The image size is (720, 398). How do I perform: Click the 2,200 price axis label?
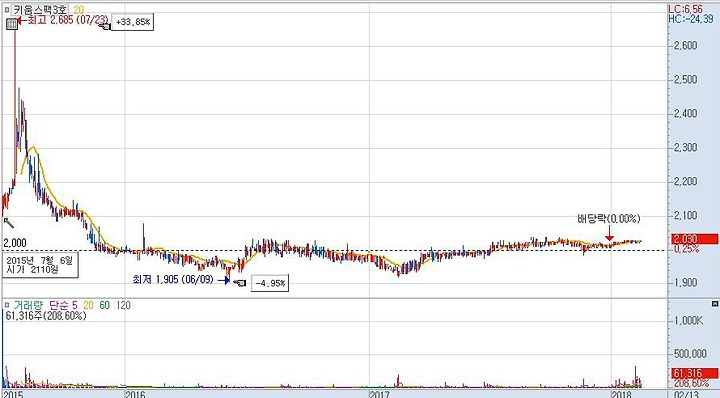click(685, 181)
